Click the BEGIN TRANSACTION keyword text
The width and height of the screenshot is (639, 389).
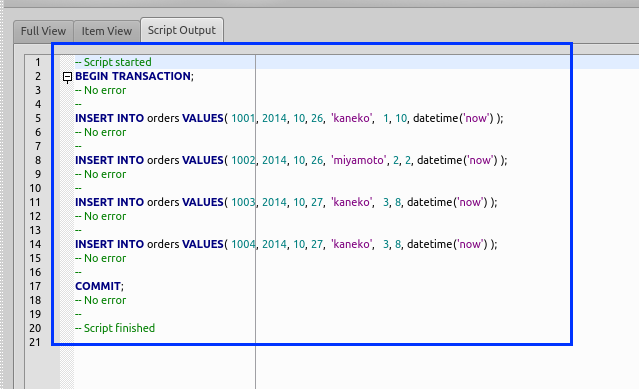pyautogui.click(x=133, y=76)
